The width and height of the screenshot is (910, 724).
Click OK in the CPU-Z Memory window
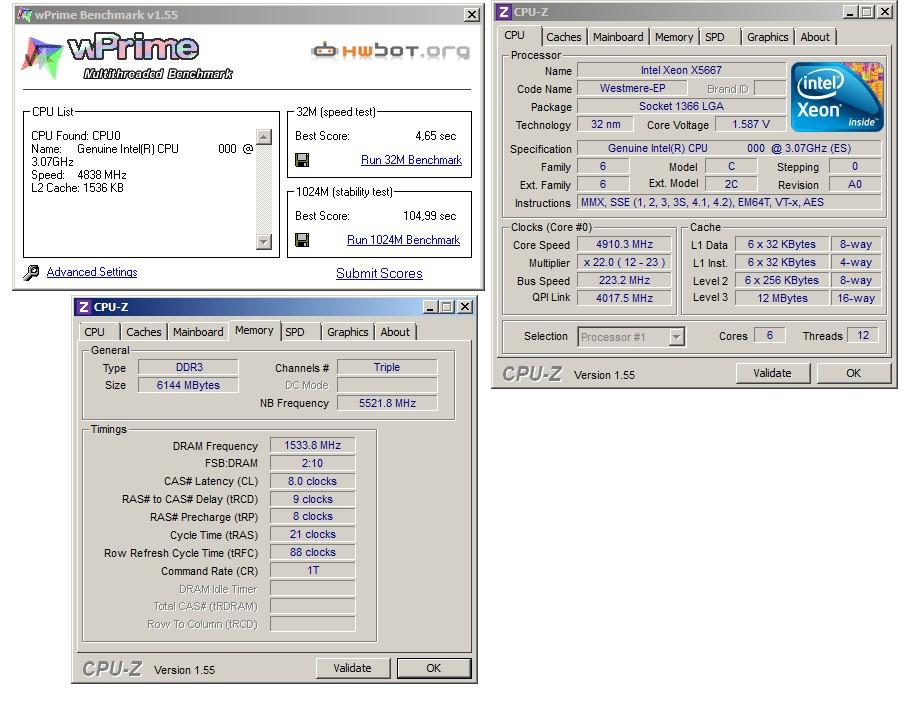[434, 668]
